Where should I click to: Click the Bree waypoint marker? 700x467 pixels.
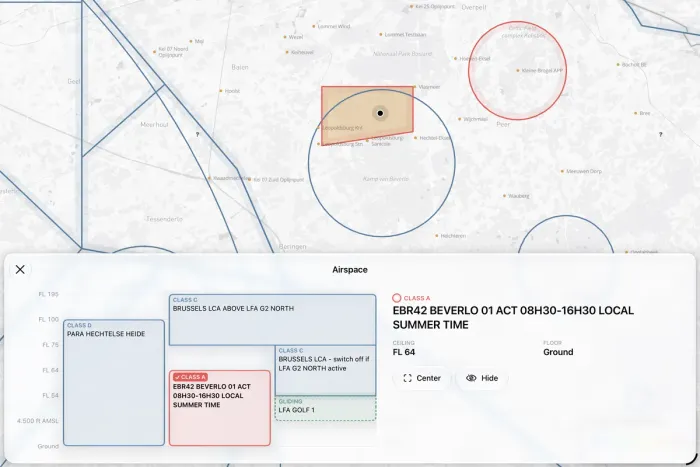click(x=636, y=113)
